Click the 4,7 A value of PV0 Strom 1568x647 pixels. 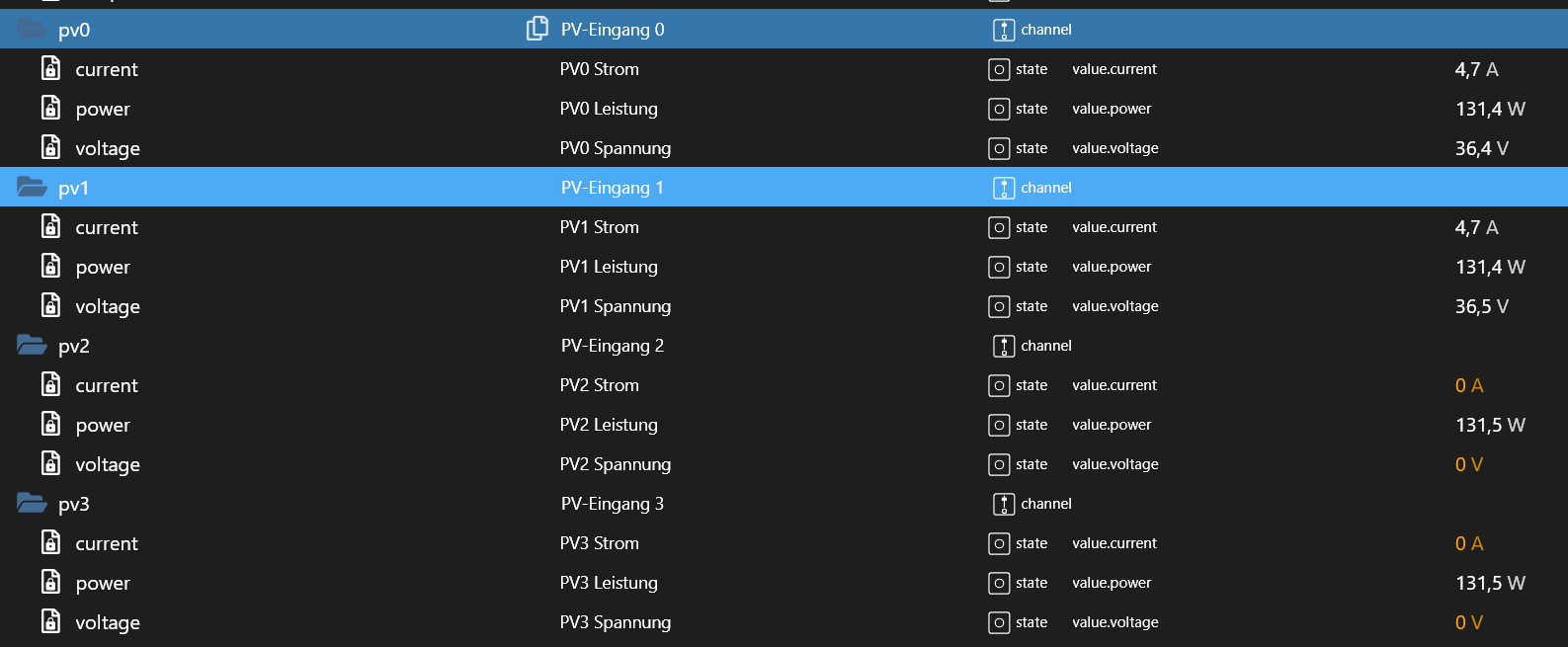click(1477, 70)
